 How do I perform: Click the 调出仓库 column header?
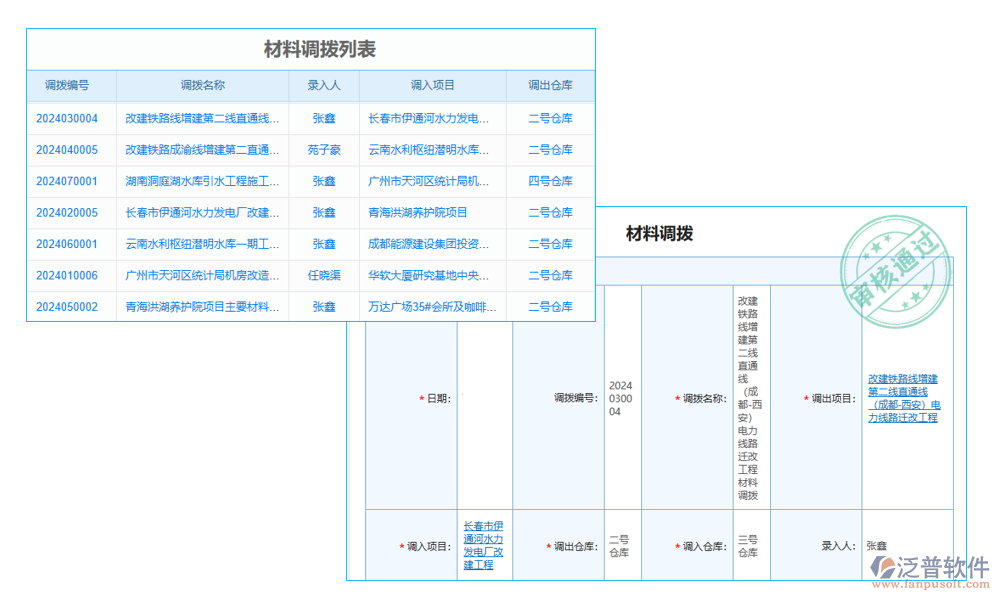(x=548, y=86)
